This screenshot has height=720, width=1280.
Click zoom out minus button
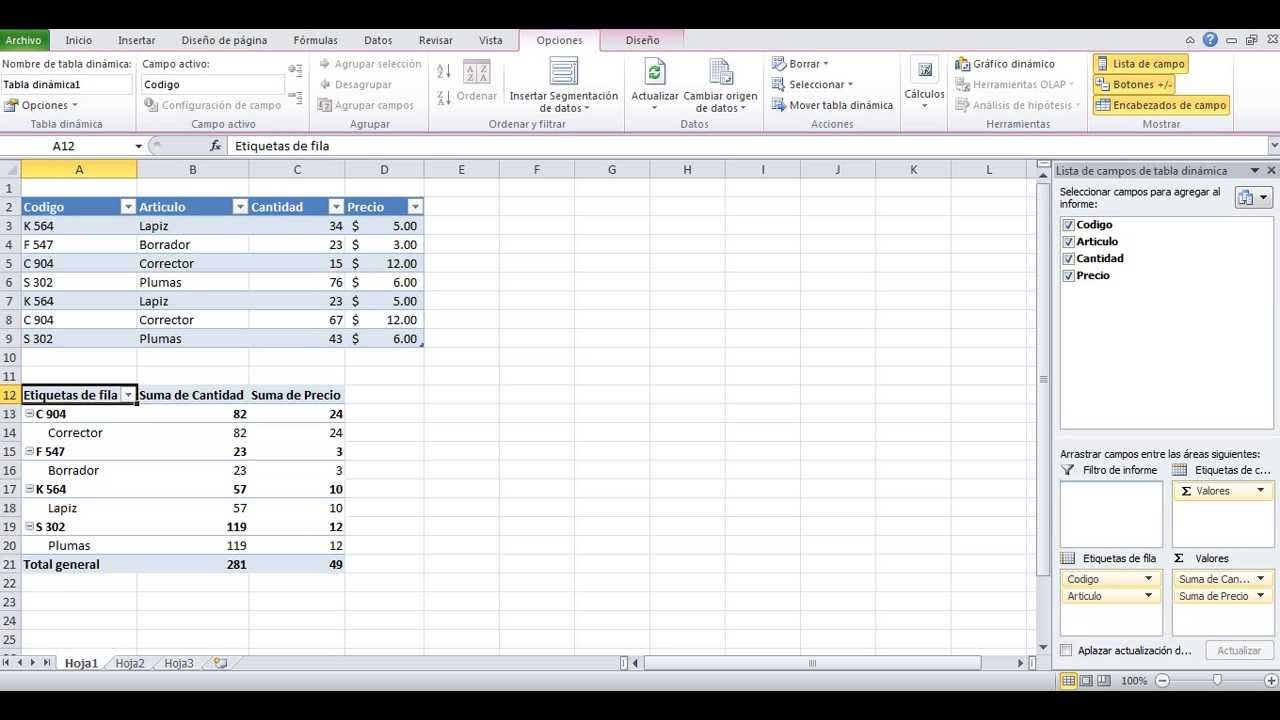tap(1163, 680)
